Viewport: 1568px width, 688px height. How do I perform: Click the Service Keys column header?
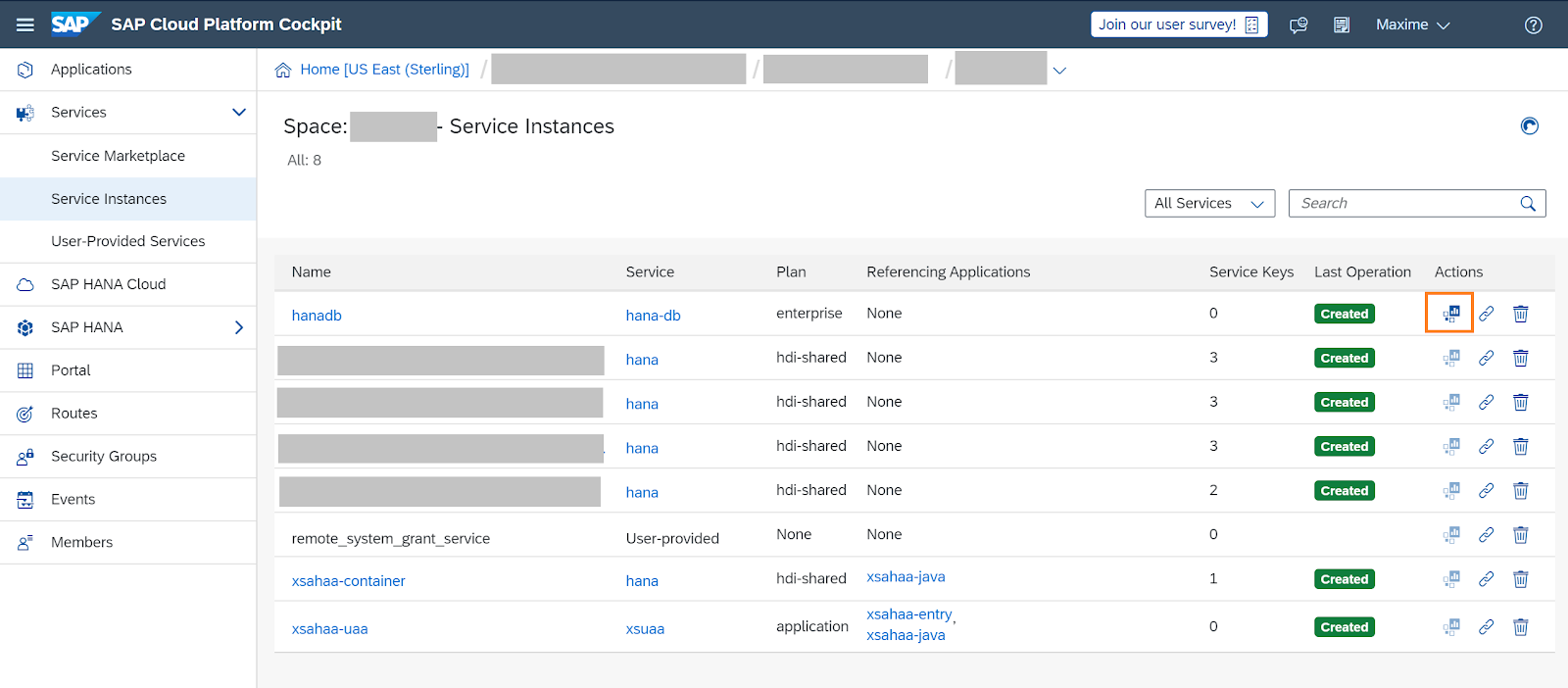[1251, 272]
